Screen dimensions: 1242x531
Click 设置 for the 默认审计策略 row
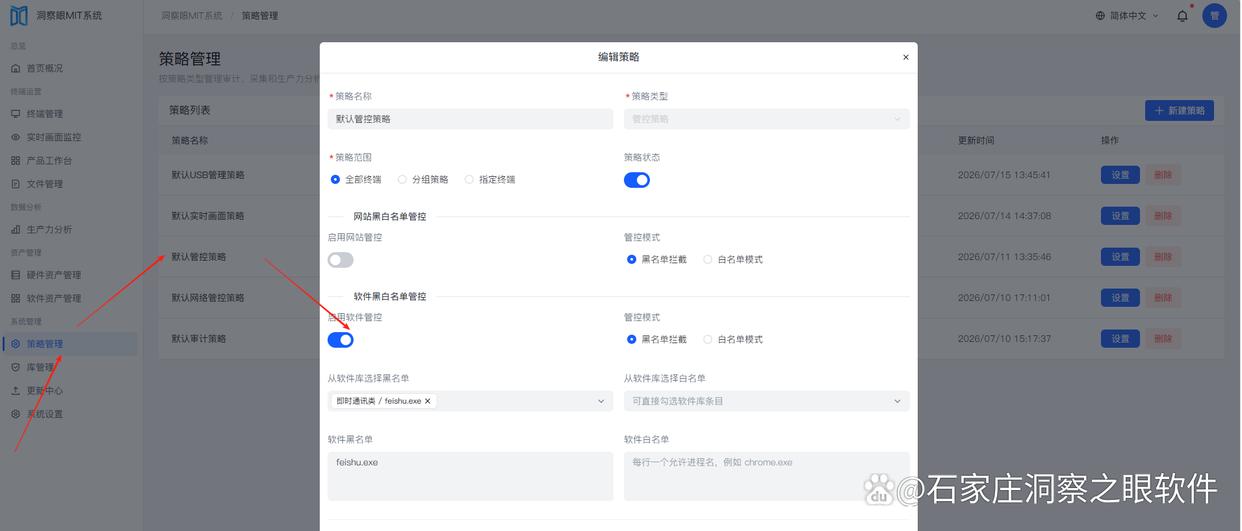(1120, 339)
